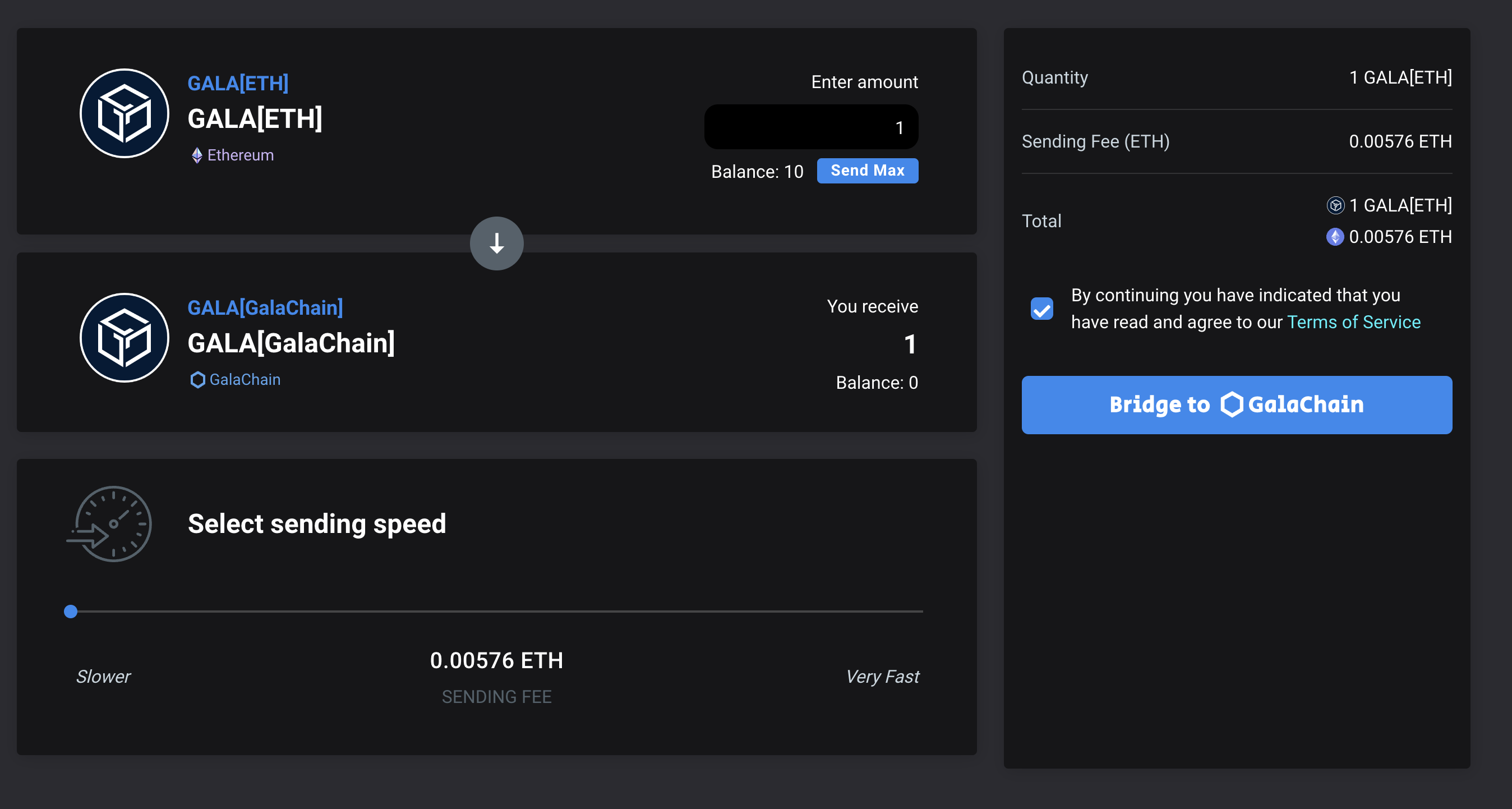Image resolution: width=1512 pixels, height=809 pixels.
Task: Click the 'Sending Fee (ETH)' summary label
Action: [1095, 141]
